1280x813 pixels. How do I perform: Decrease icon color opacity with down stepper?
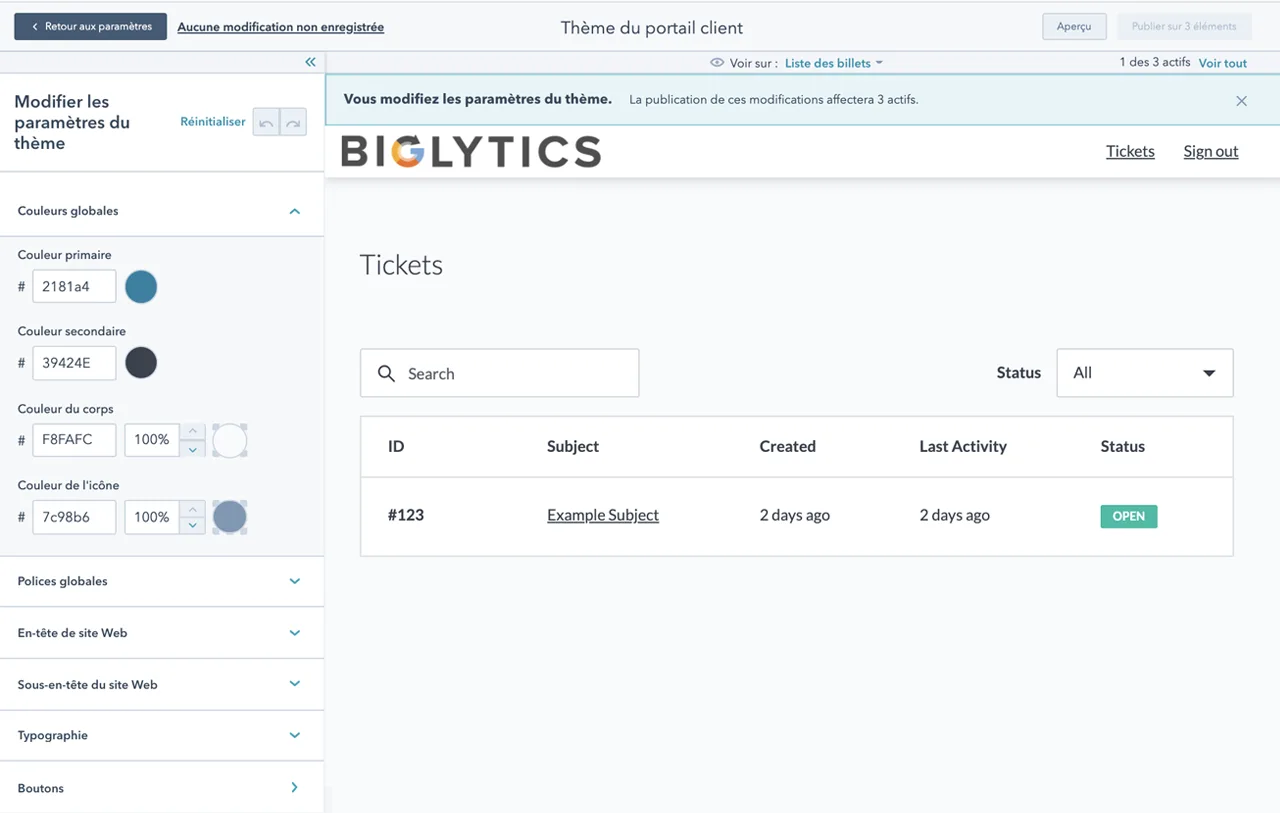click(194, 525)
